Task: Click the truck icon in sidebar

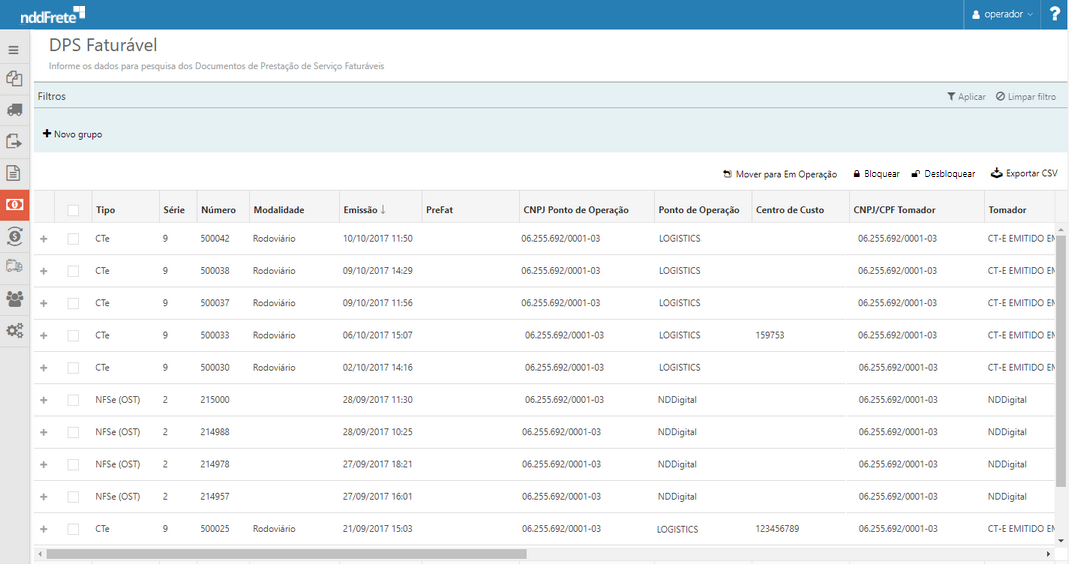Action: point(14,110)
